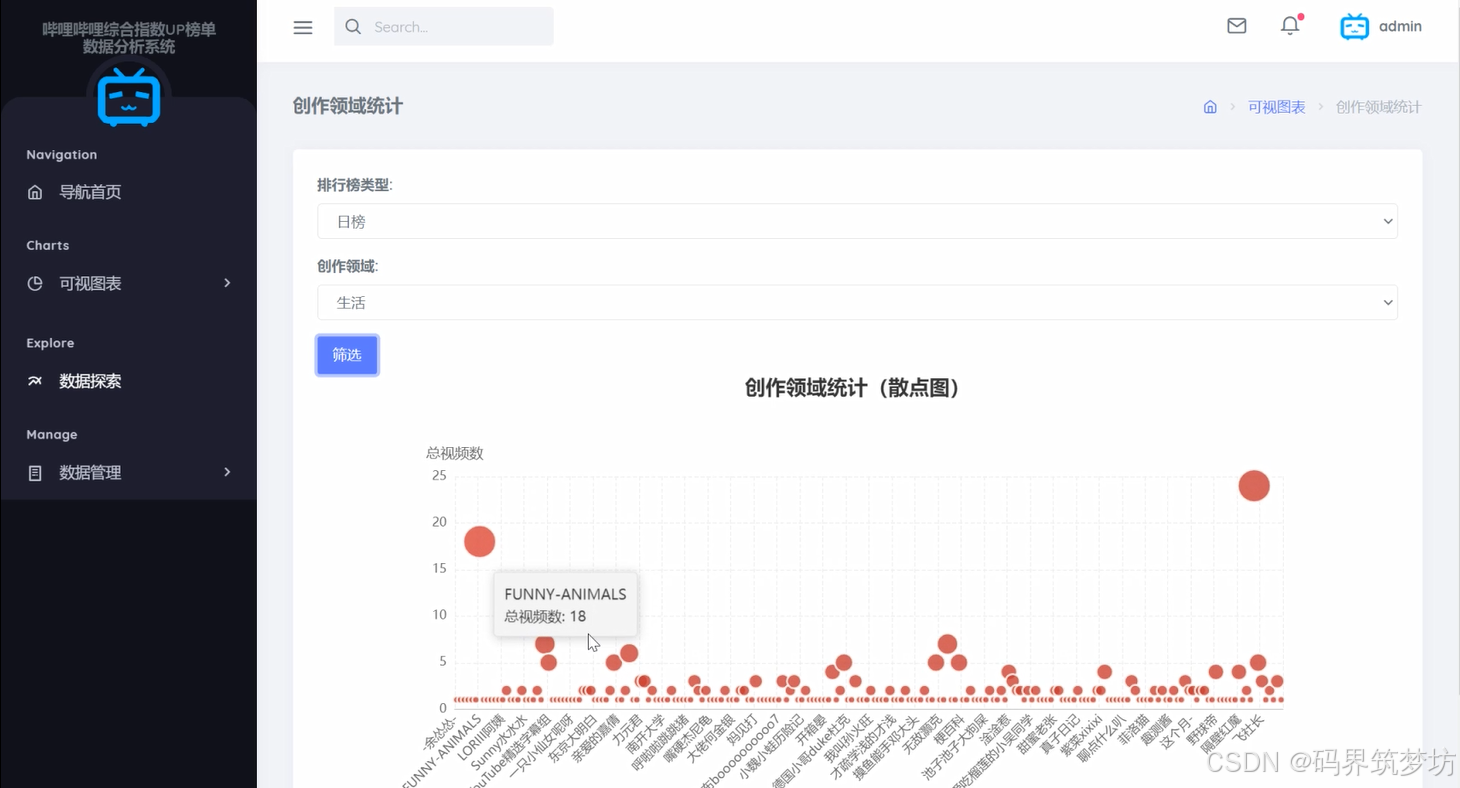Open the mail envelope icon
This screenshot has width=1460, height=788.
point(1237,26)
